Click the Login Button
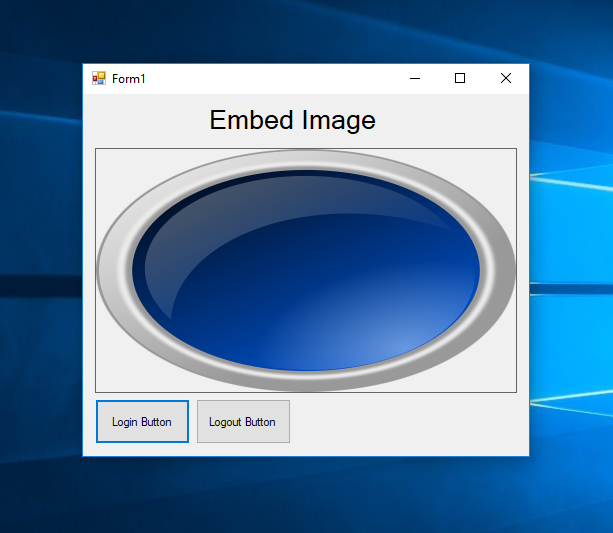 (x=142, y=422)
